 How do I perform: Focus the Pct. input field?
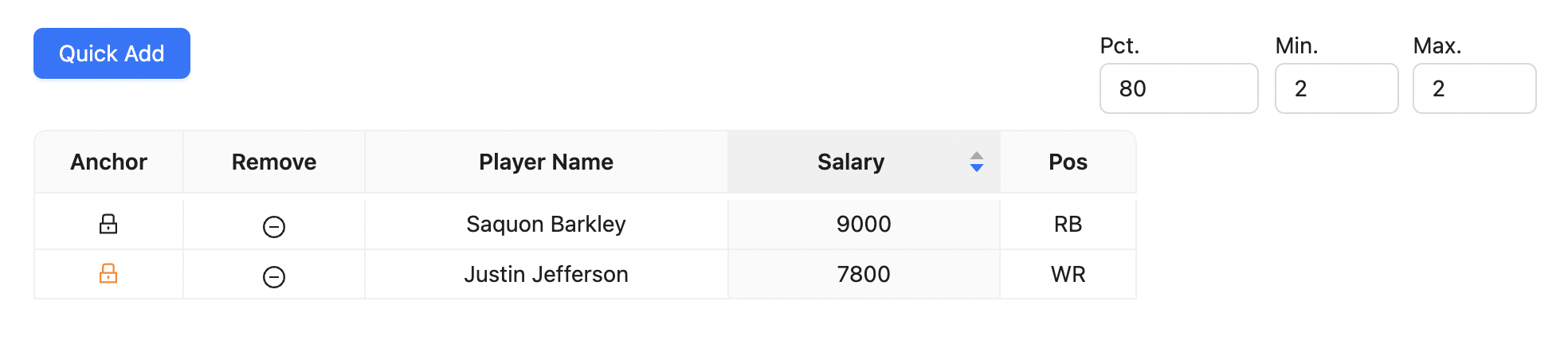1178,88
